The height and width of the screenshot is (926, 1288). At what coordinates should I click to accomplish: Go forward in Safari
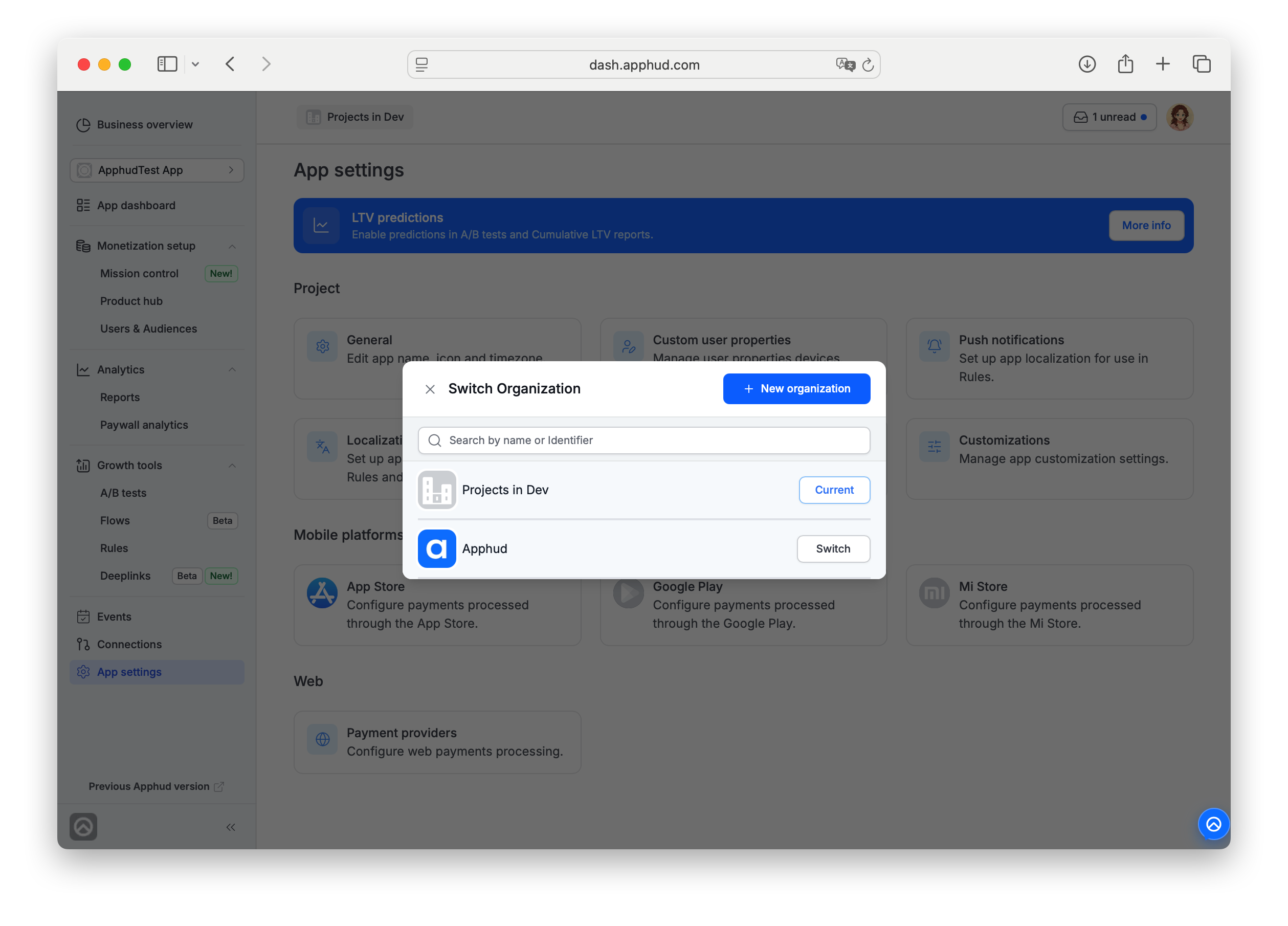pos(266,63)
